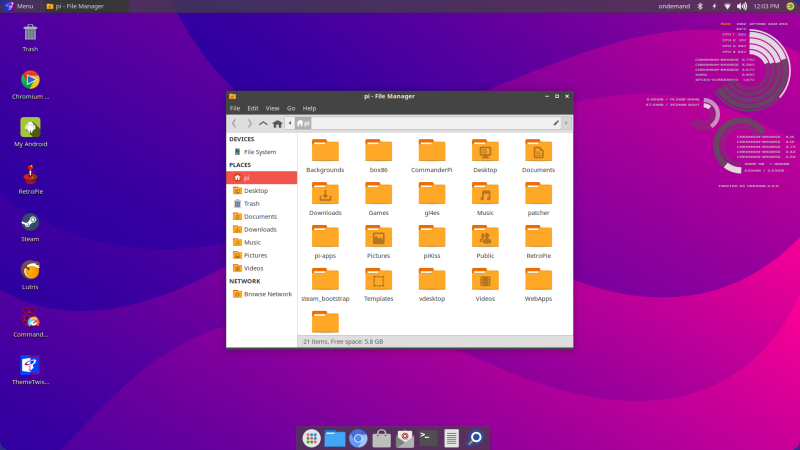Click the pi path bar button
The width and height of the screenshot is (800, 450).
(303, 123)
